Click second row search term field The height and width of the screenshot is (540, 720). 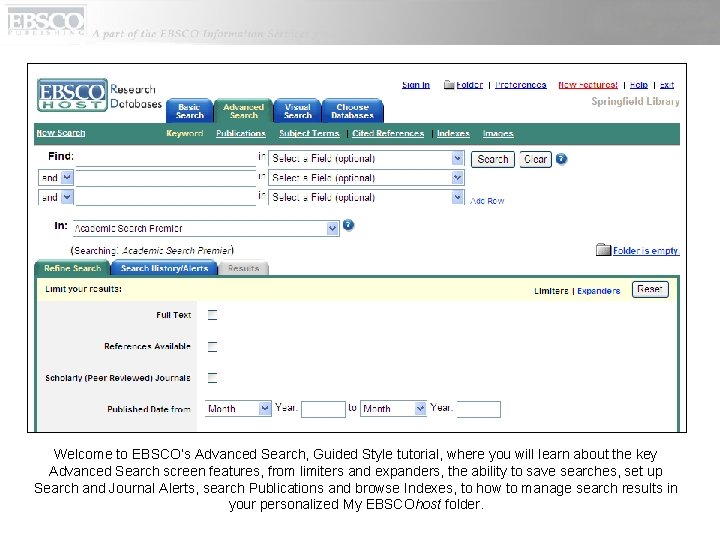coord(166,178)
